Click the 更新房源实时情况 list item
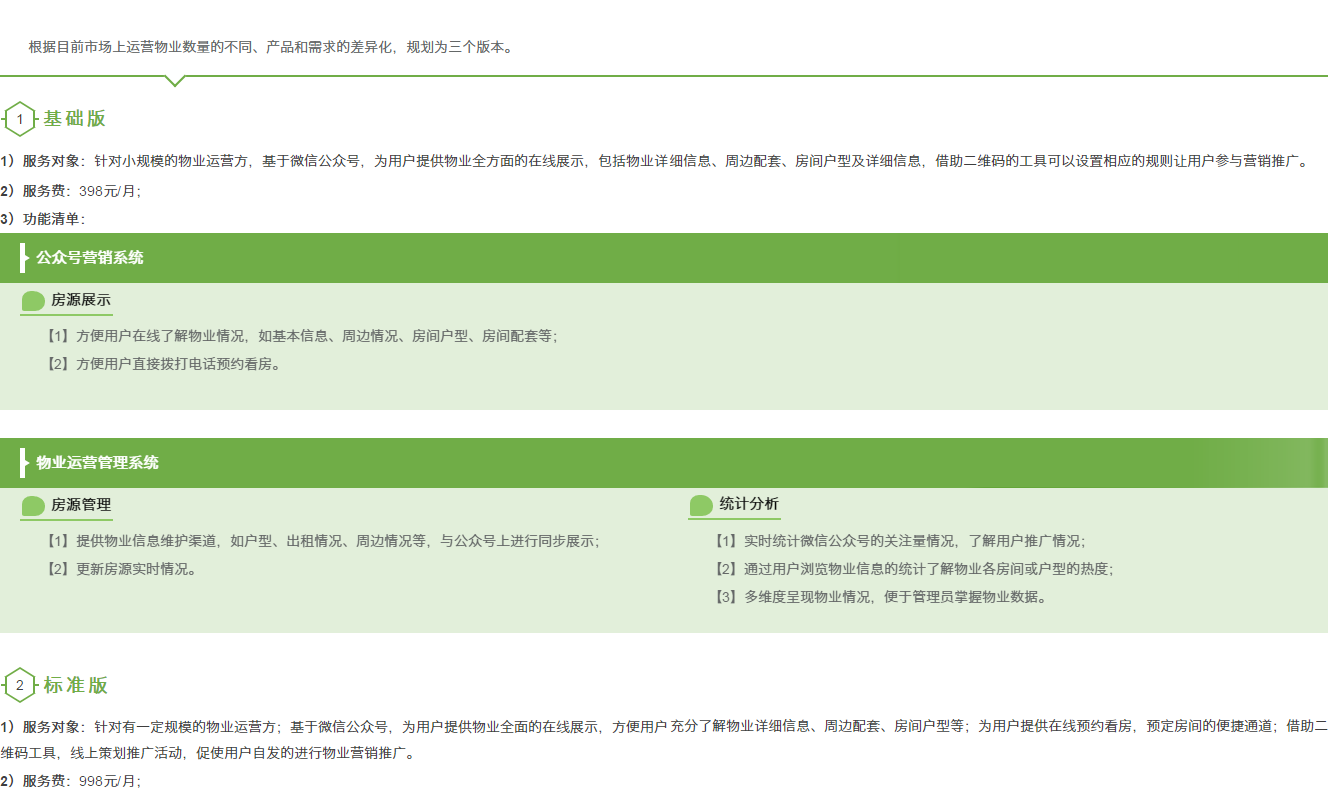Viewport: 1340px width, 808px height. pyautogui.click(x=124, y=569)
